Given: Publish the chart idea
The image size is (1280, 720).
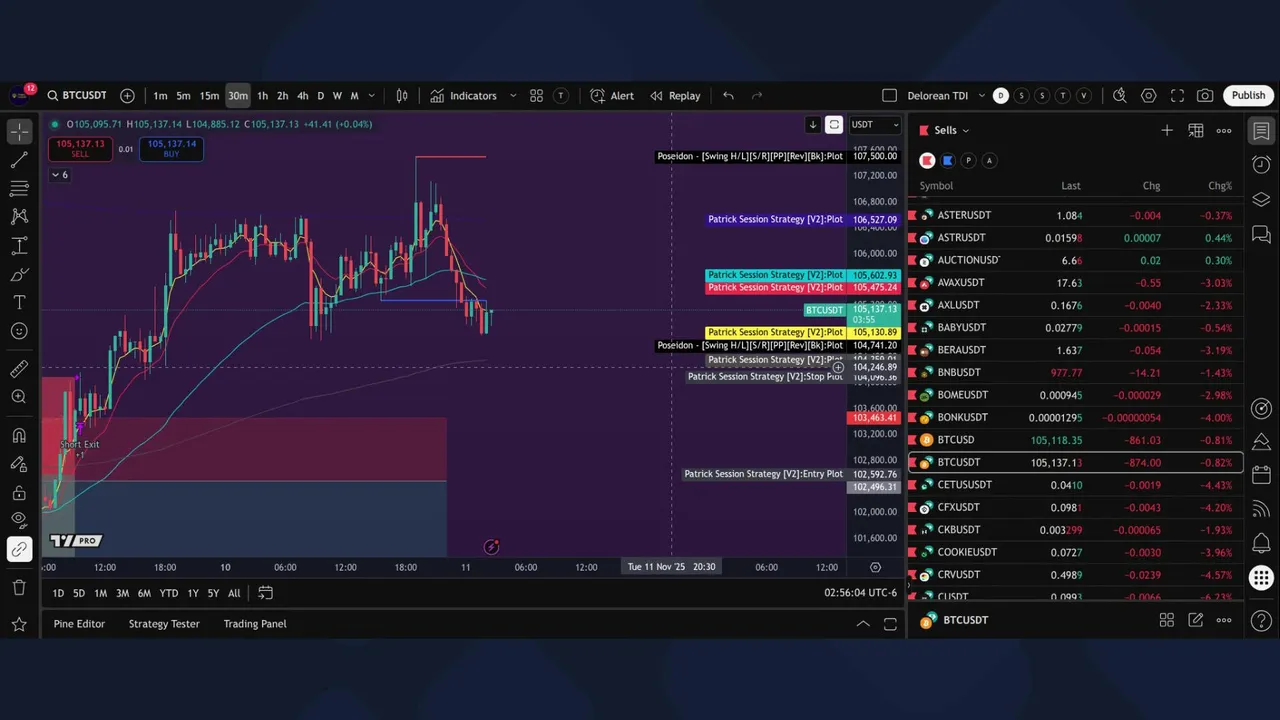Looking at the screenshot, I should (1248, 96).
